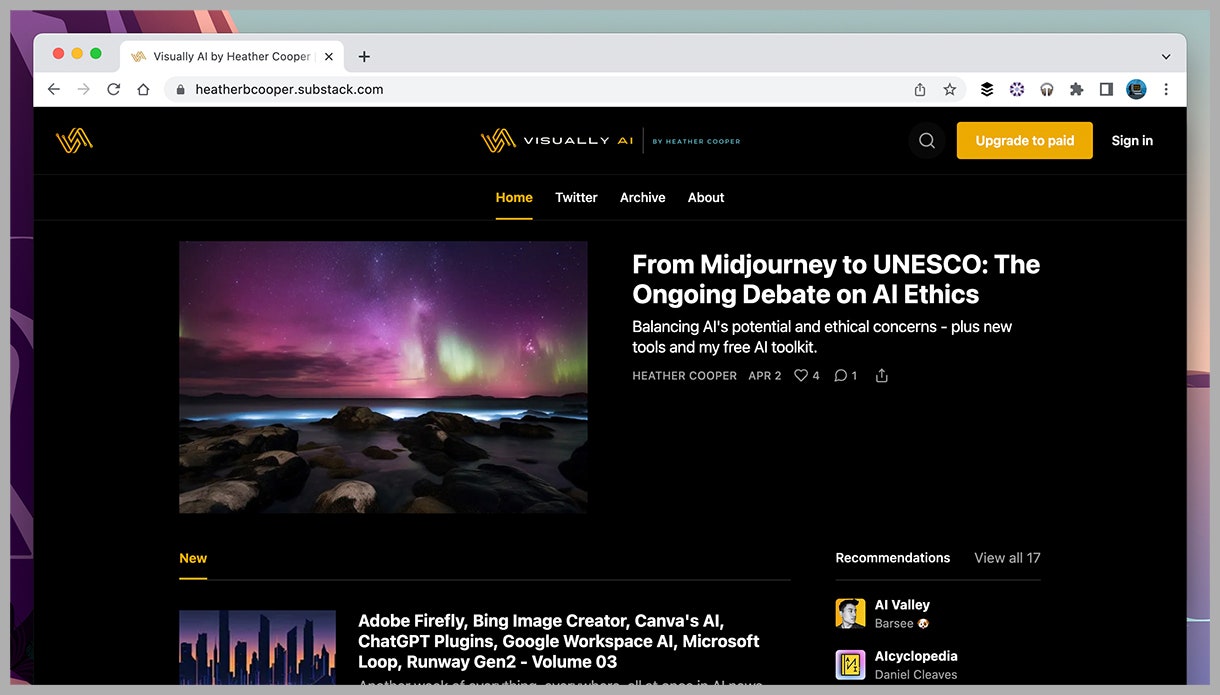Open the Extensions puzzle piece menu
Image resolution: width=1220 pixels, height=695 pixels.
tap(1077, 89)
